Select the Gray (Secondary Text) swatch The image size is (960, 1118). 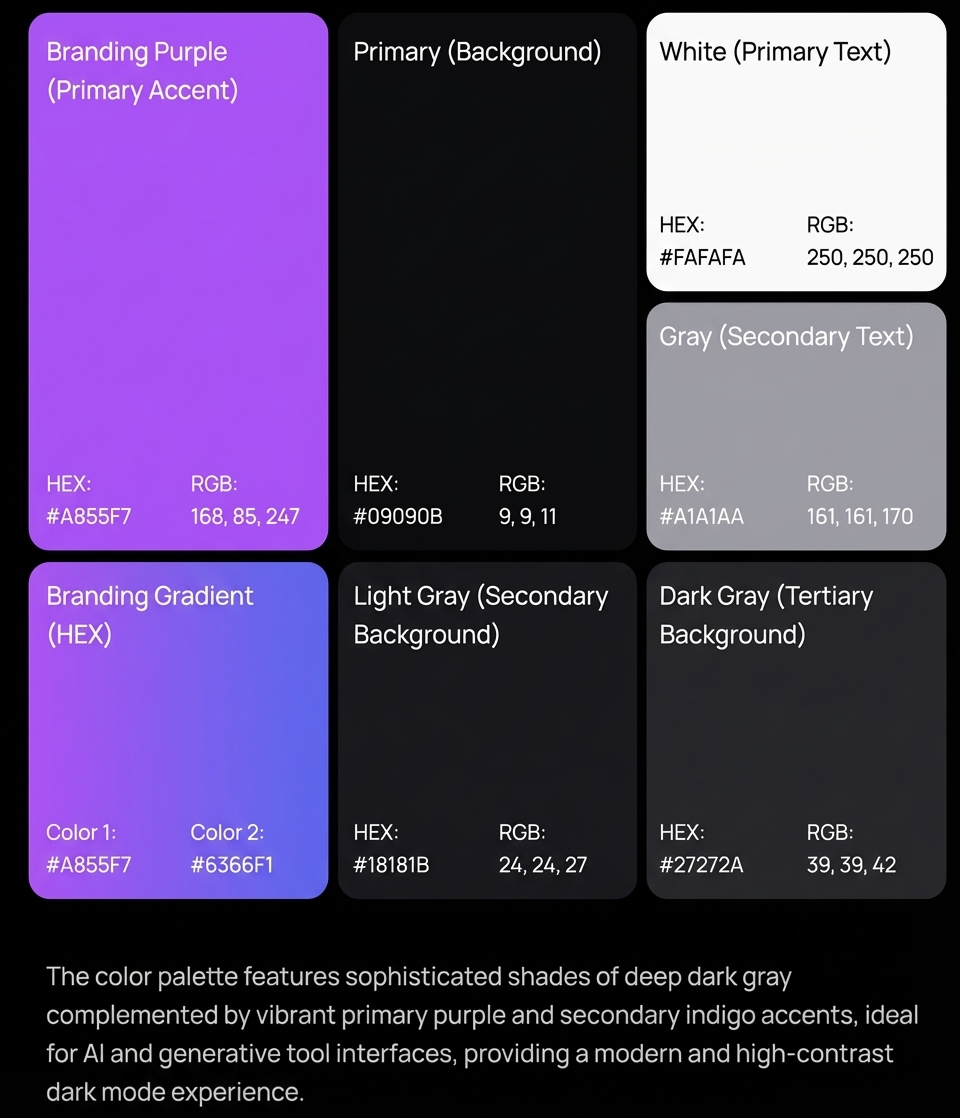pos(796,426)
